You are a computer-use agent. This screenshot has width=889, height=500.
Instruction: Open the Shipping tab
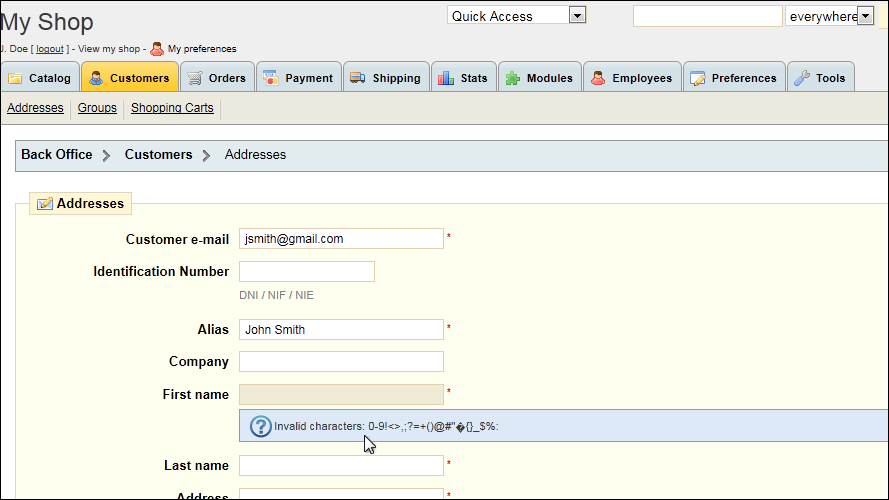pyautogui.click(x=386, y=77)
